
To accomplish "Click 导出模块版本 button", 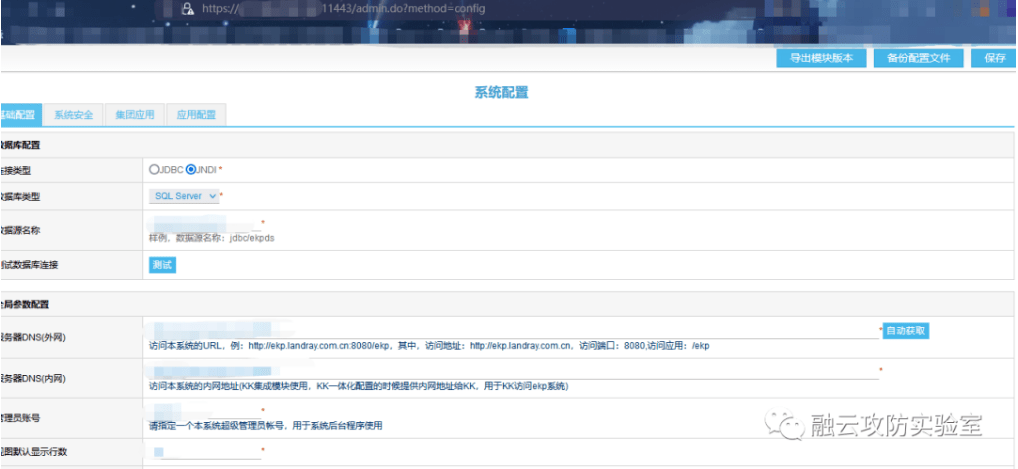I will [822, 58].
